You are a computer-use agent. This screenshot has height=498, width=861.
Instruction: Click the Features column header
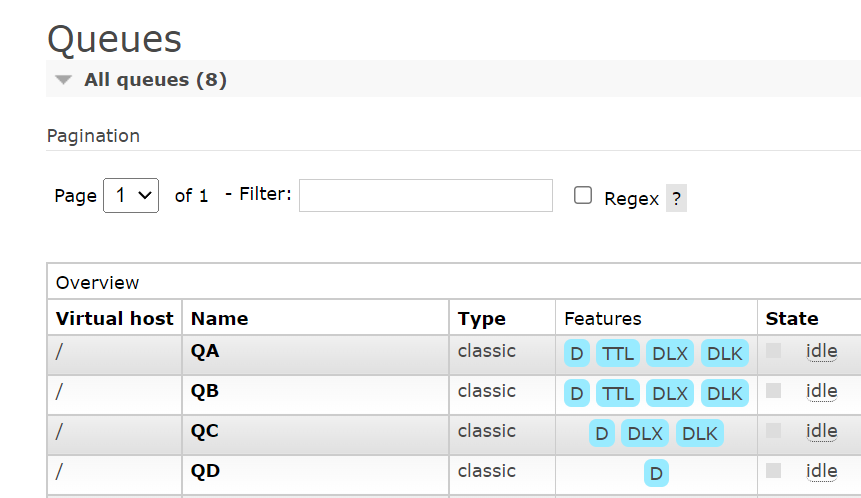click(x=603, y=318)
